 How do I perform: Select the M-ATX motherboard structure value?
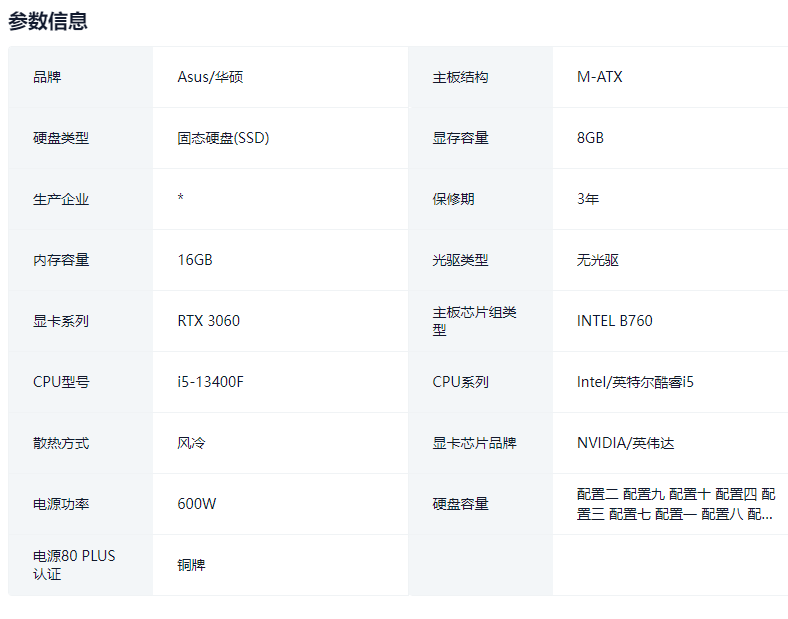click(x=599, y=77)
